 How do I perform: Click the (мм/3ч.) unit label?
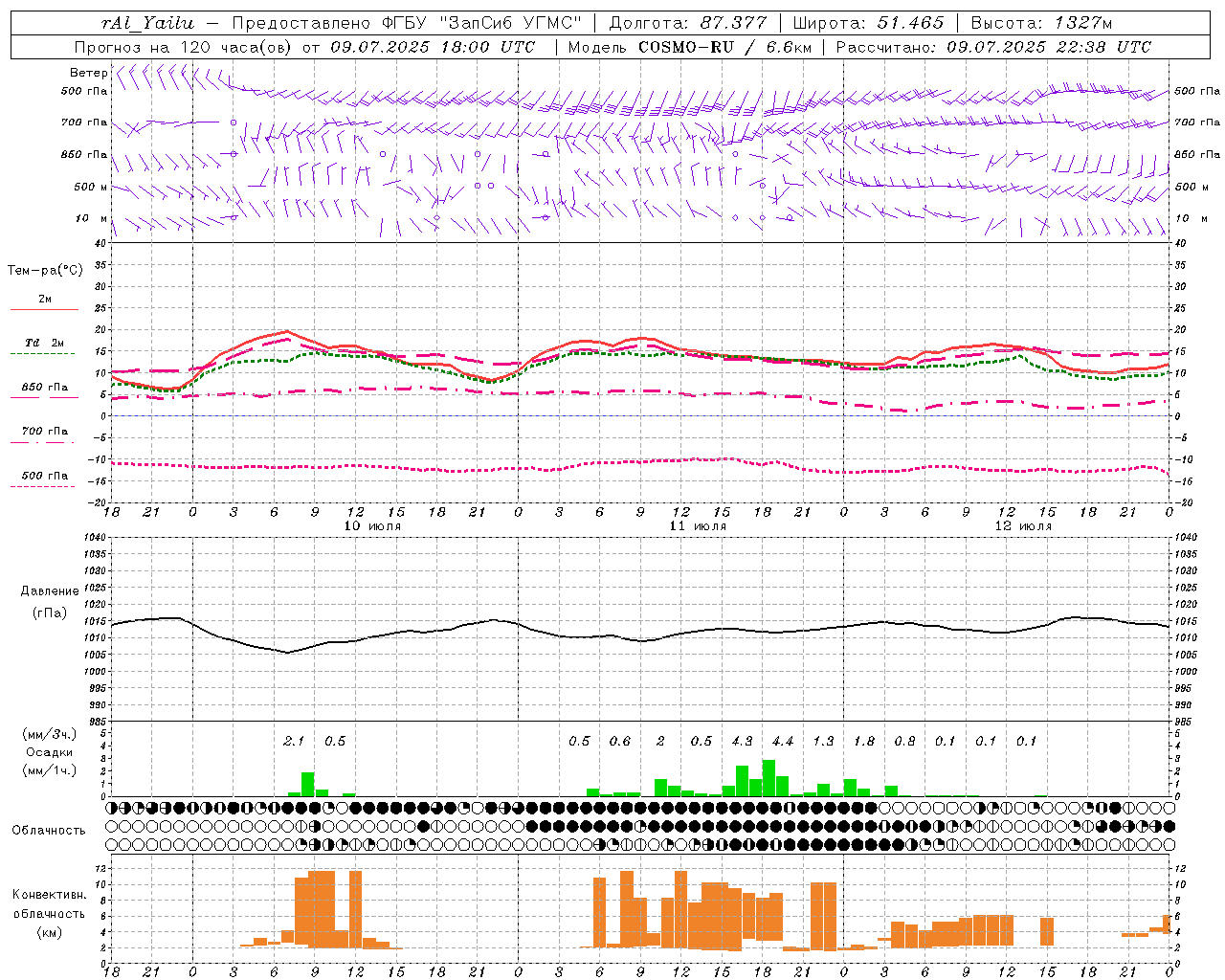click(x=49, y=734)
